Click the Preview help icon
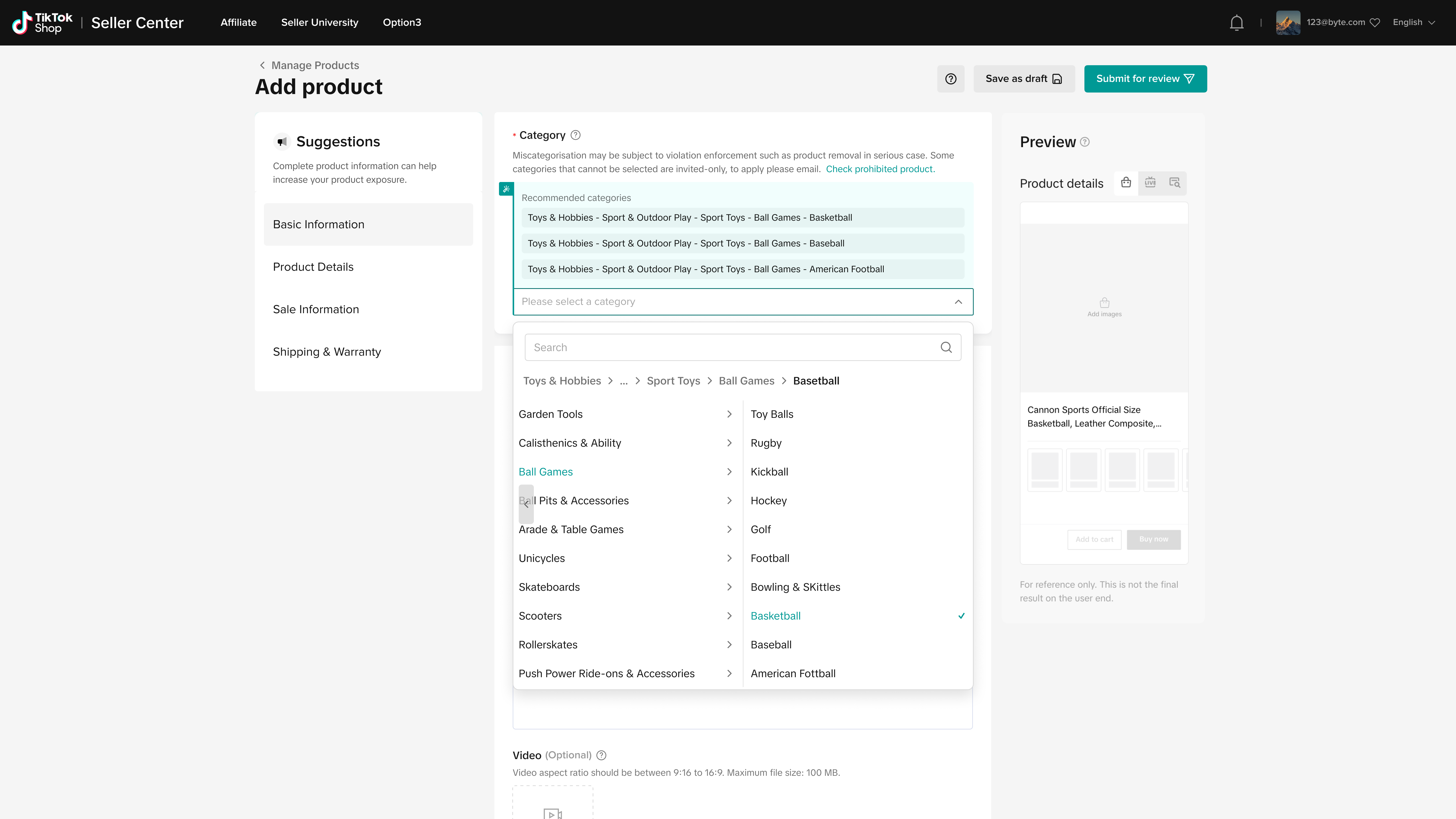Screen dimensions: 1456x819 click(1085, 142)
